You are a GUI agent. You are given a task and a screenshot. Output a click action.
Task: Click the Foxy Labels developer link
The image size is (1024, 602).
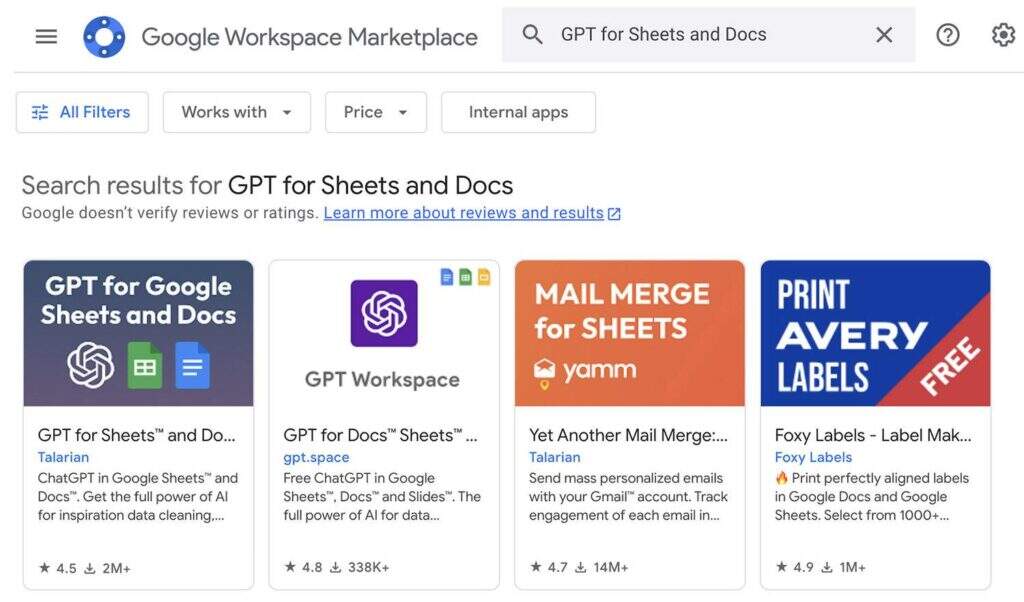813,457
